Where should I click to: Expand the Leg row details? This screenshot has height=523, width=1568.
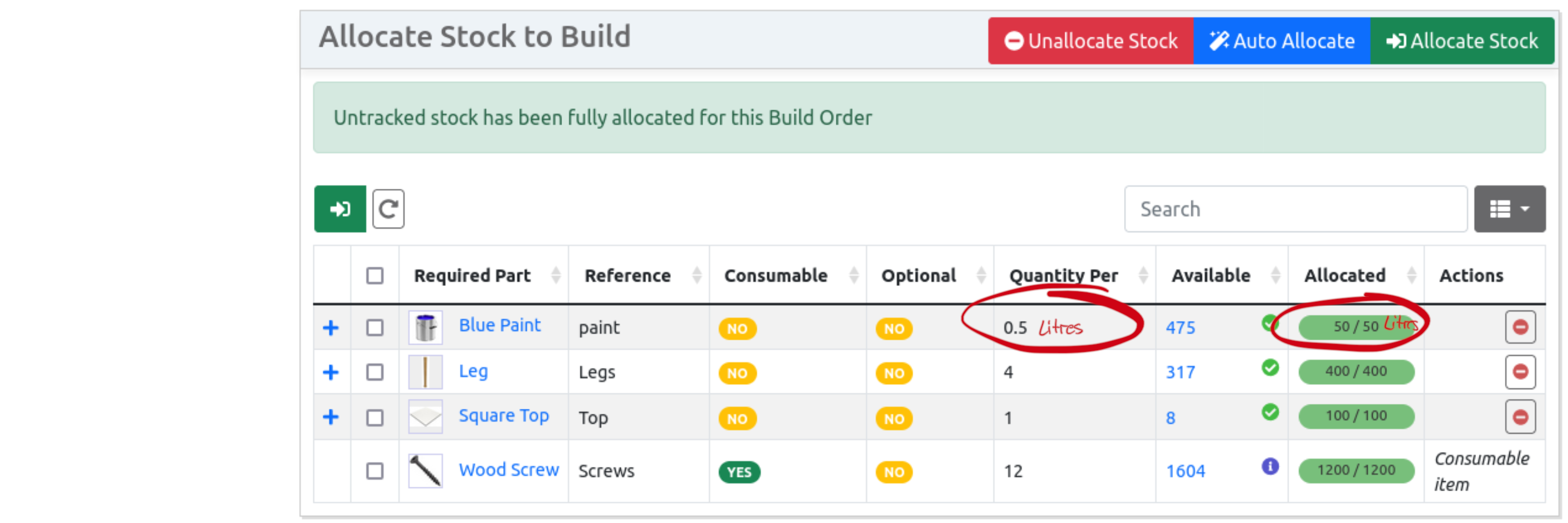(331, 372)
